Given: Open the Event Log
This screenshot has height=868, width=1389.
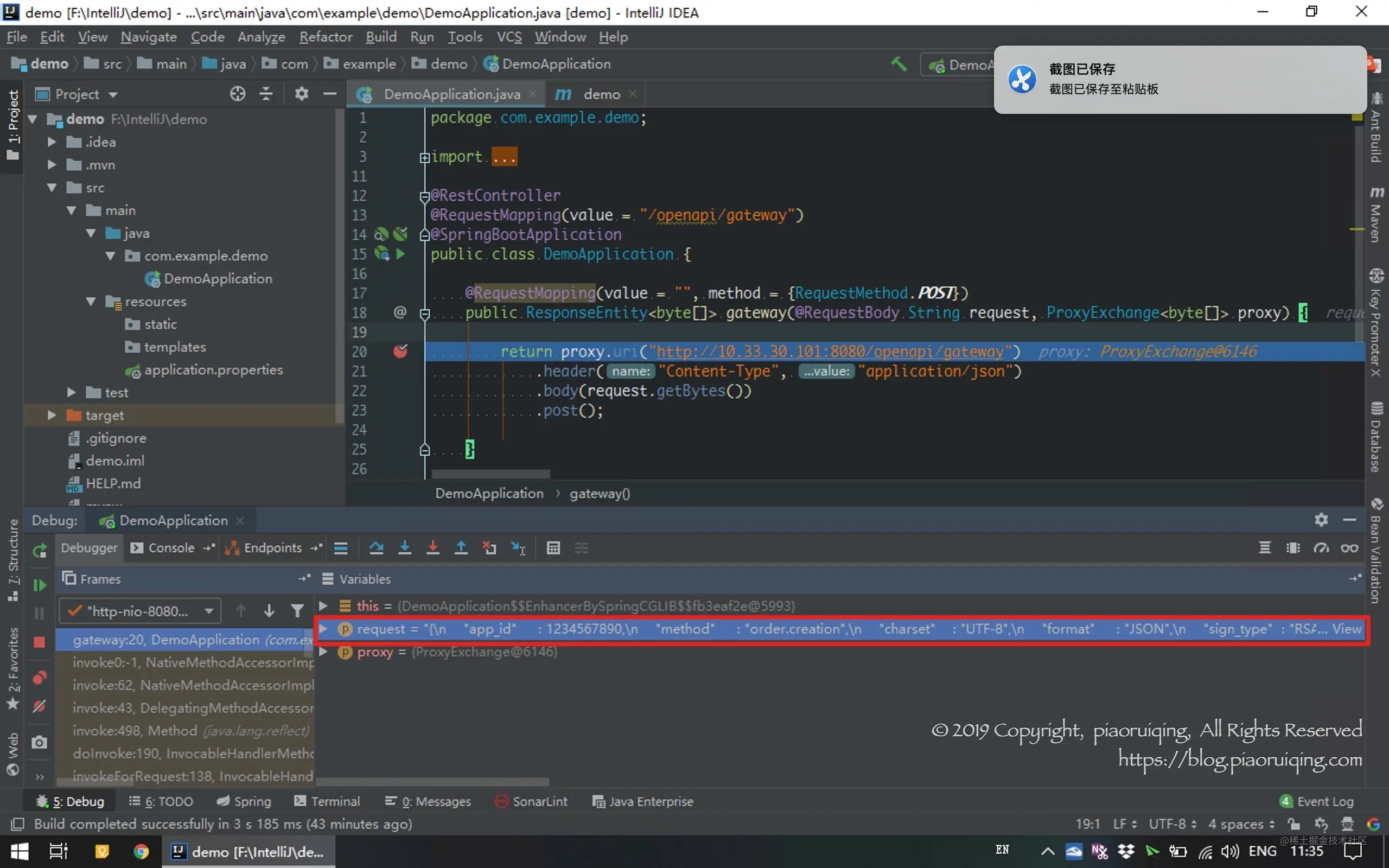Looking at the screenshot, I should pos(1317,801).
